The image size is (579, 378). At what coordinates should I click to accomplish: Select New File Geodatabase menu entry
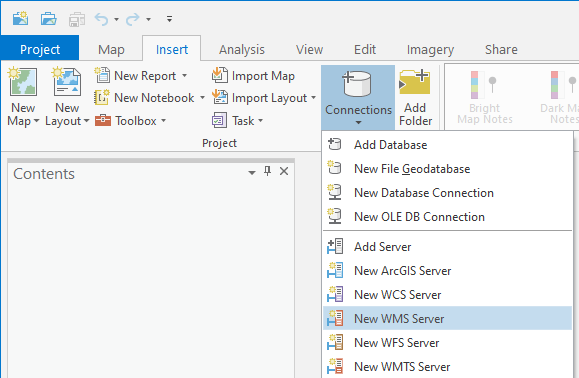(448, 169)
